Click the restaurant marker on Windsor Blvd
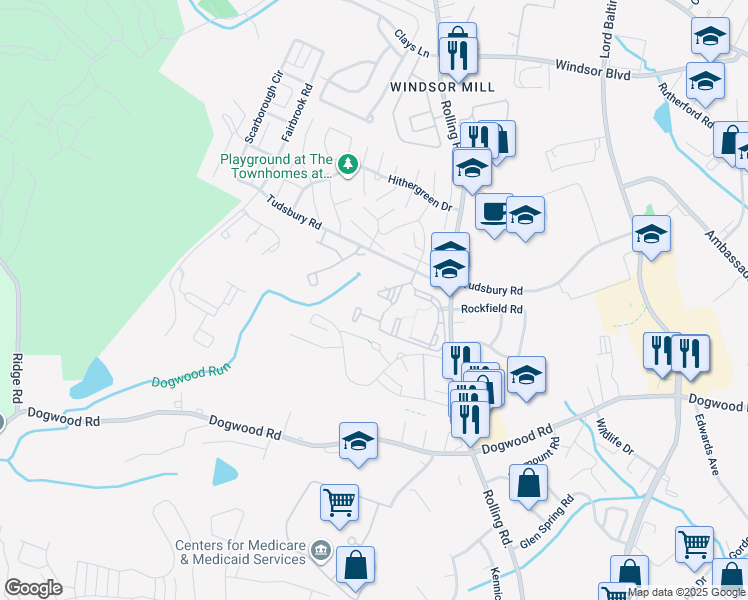The width and height of the screenshot is (748, 600). click(x=458, y=57)
